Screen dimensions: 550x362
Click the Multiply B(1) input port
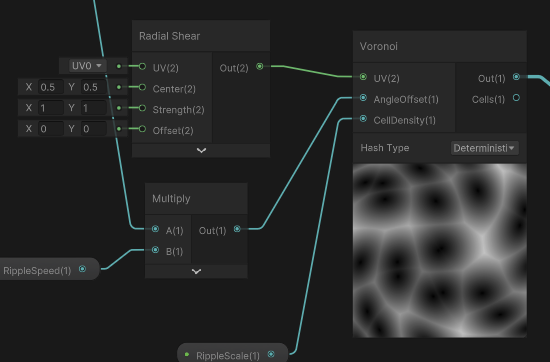(x=155, y=250)
